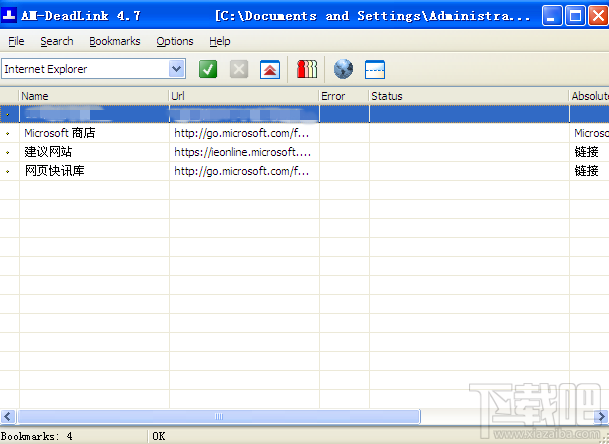Close the AM-DeadLink window
Screen dimensions: 609x444
tap(598, 16)
